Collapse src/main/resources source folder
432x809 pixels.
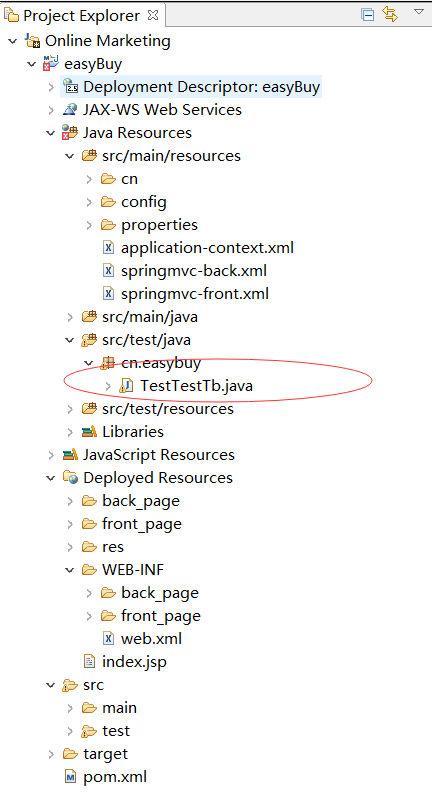point(70,156)
